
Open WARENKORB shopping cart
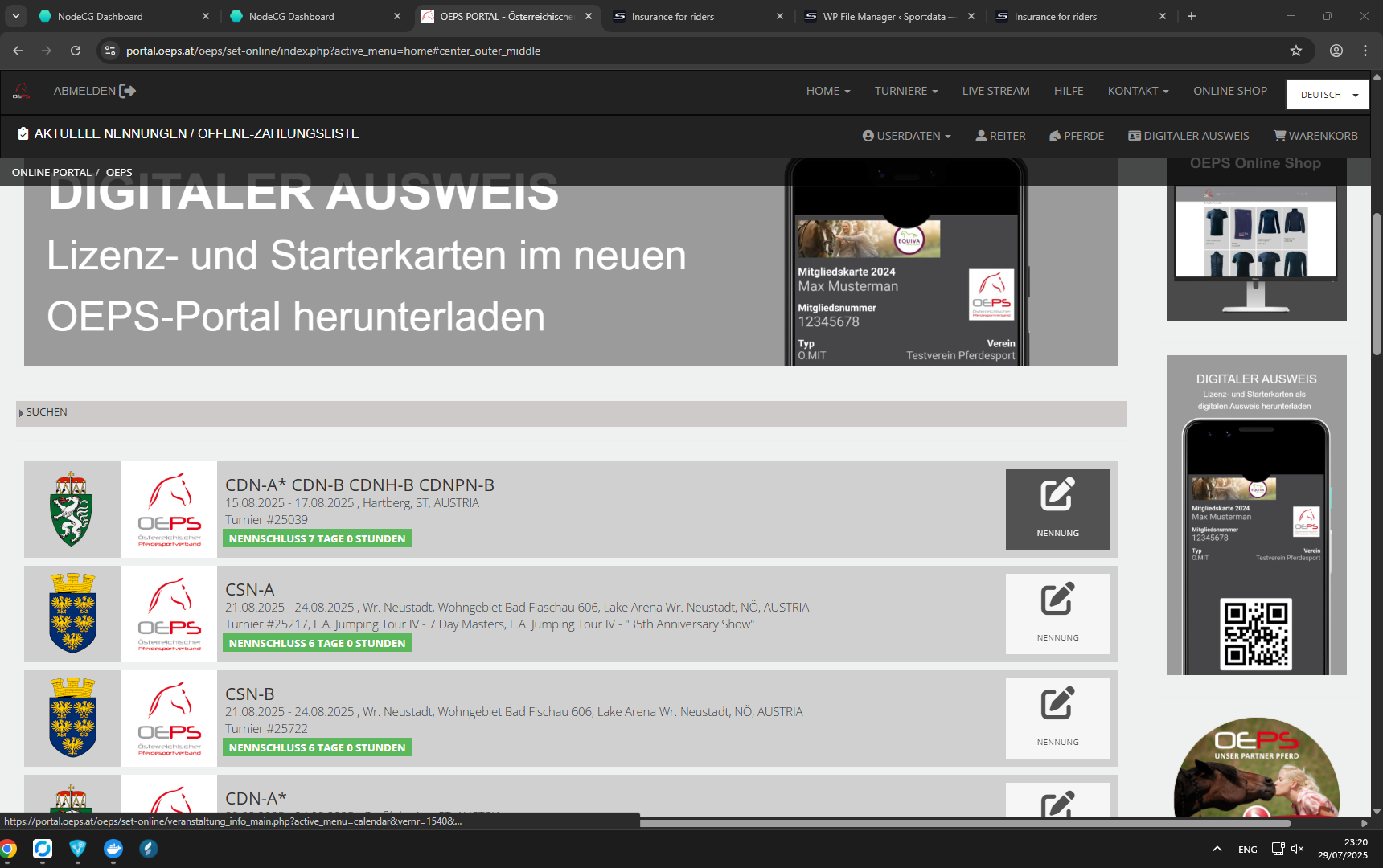1315,136
